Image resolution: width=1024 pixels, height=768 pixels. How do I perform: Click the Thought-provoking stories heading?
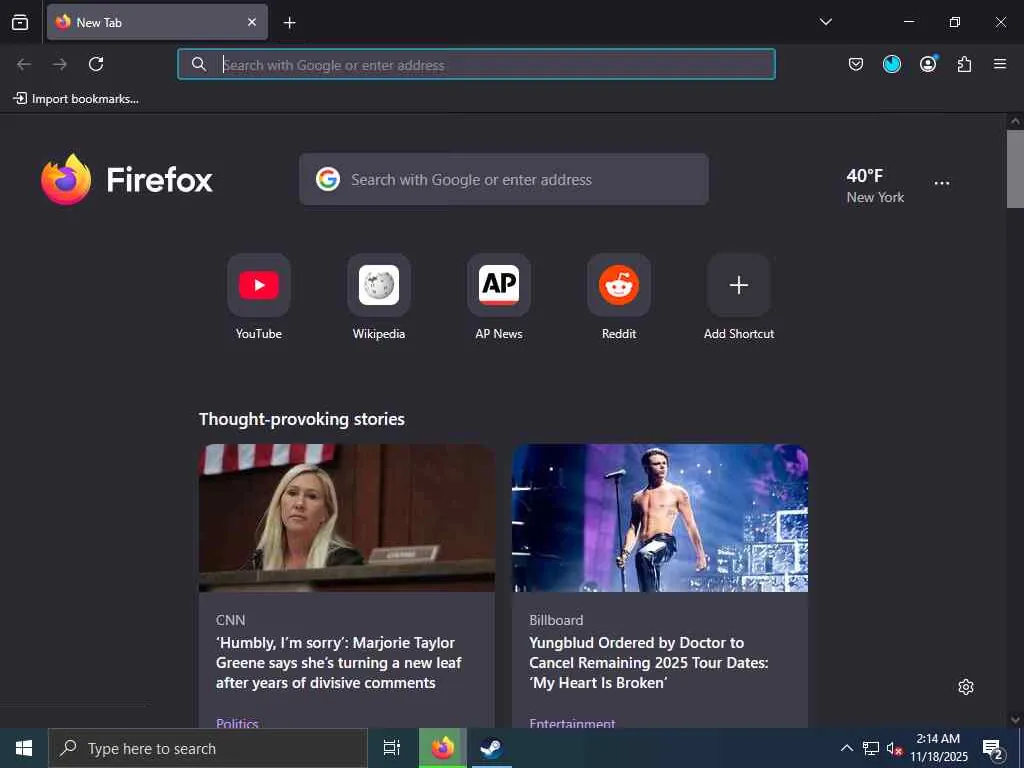(302, 419)
